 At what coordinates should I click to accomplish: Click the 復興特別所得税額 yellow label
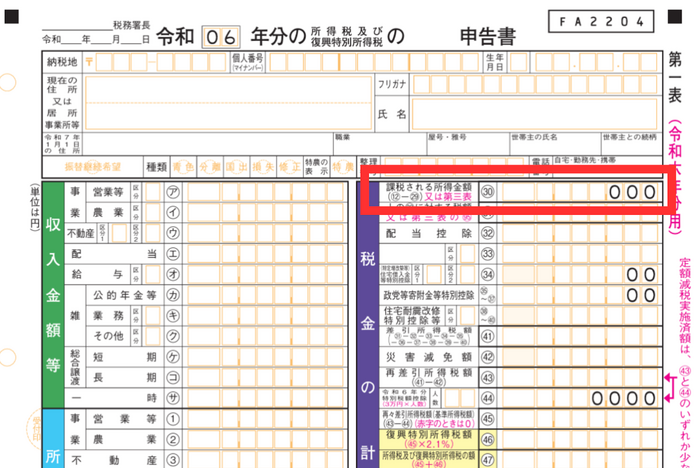coord(429,439)
